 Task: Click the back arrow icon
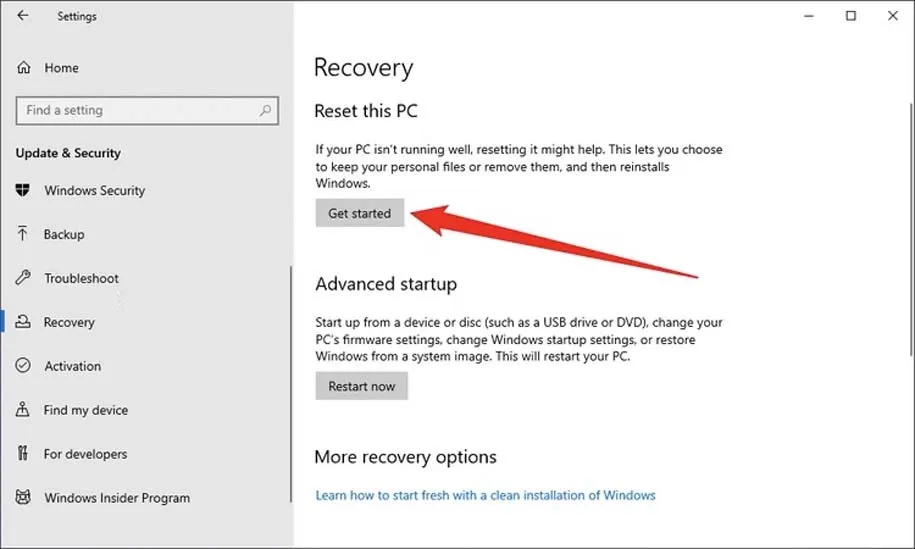coord(23,16)
